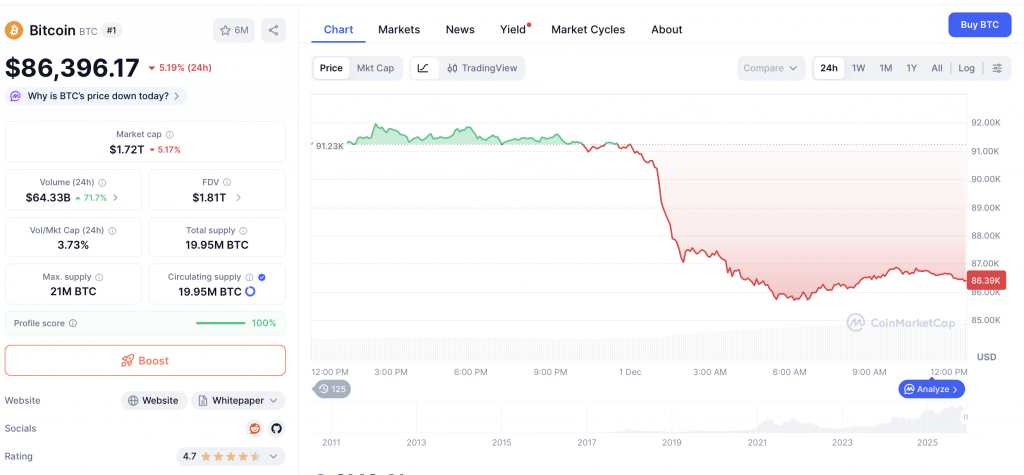Open the Compare dropdown

coord(770,68)
